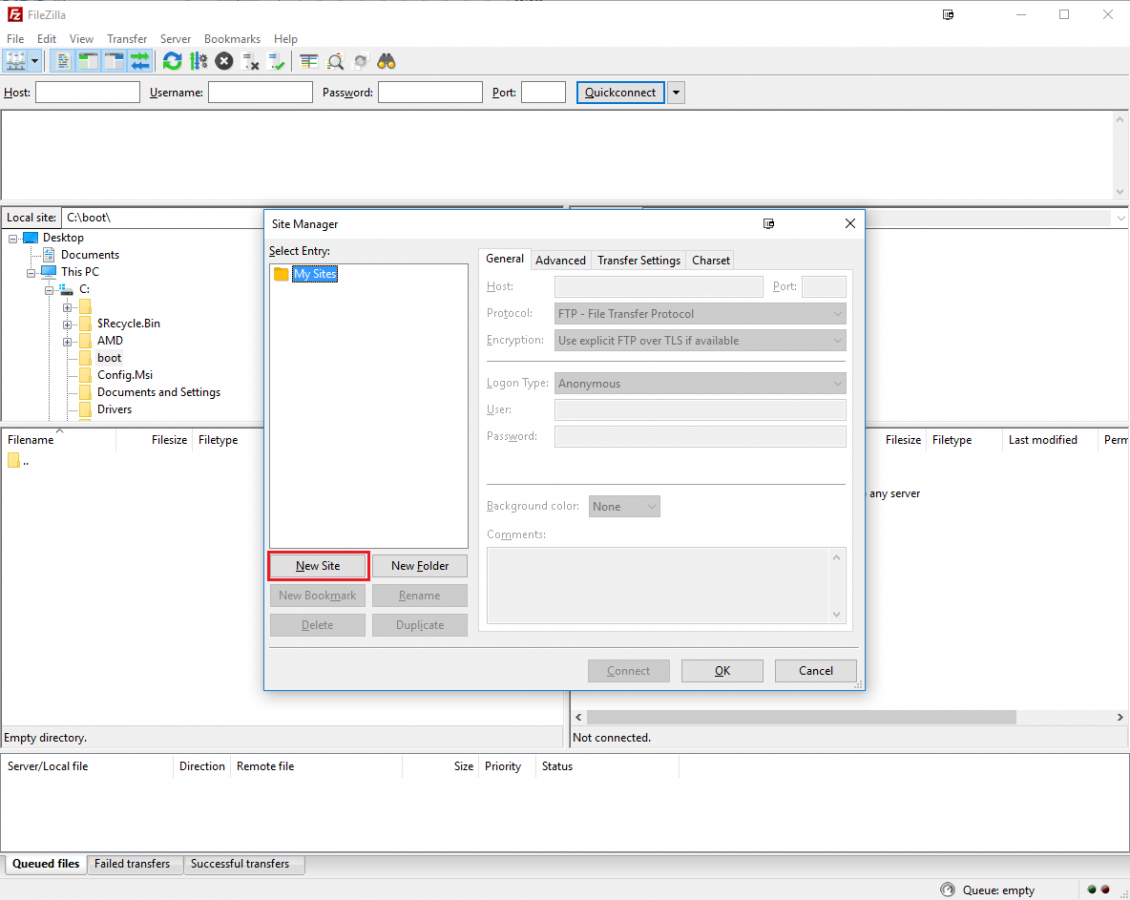Screen dimensions: 1130x900
Task: Expand the AMD folder in tree
Action: pos(67,341)
